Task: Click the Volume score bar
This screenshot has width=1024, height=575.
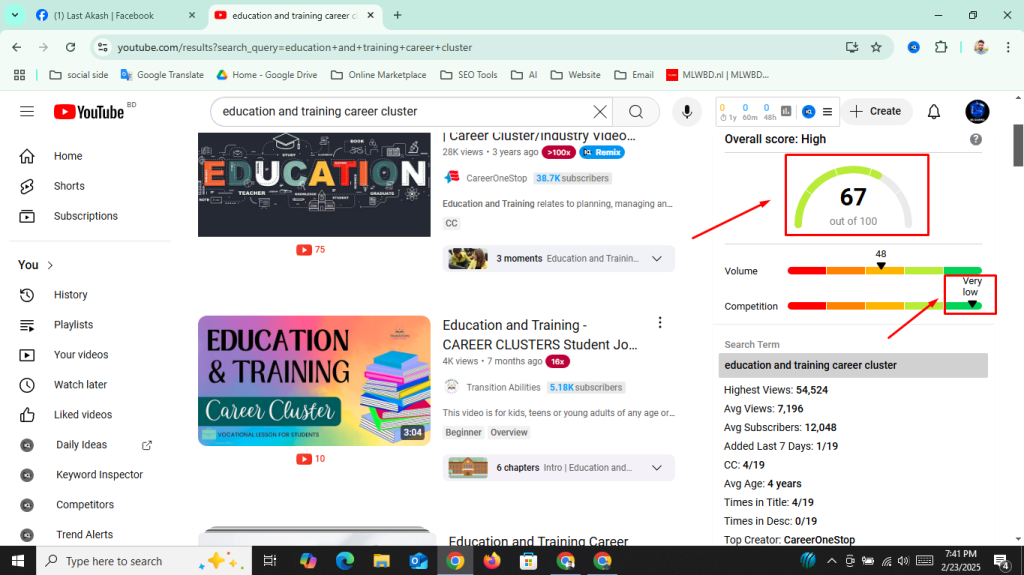Action: [x=884, y=271]
